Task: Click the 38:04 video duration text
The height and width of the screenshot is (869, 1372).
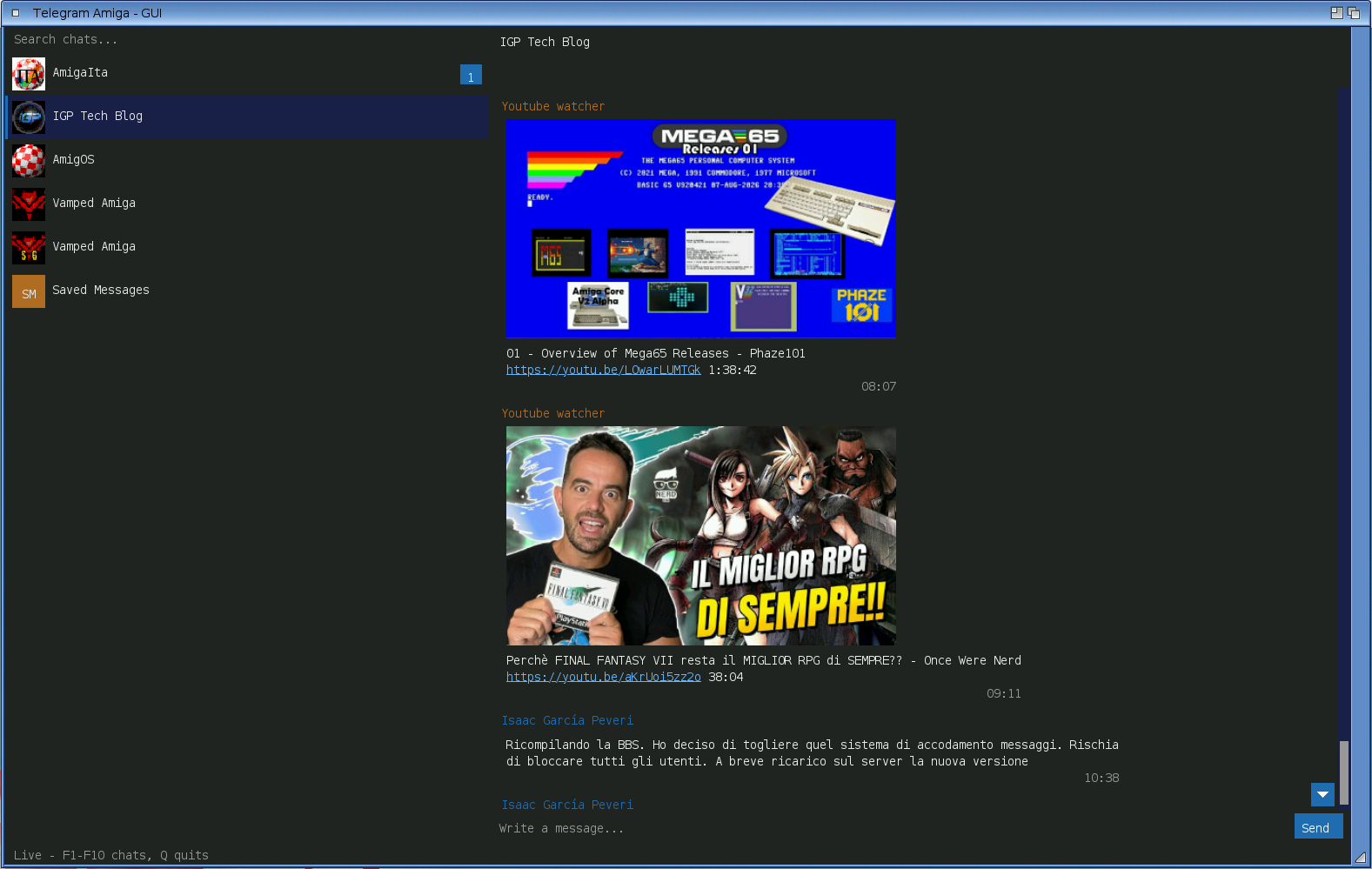Action: point(726,677)
